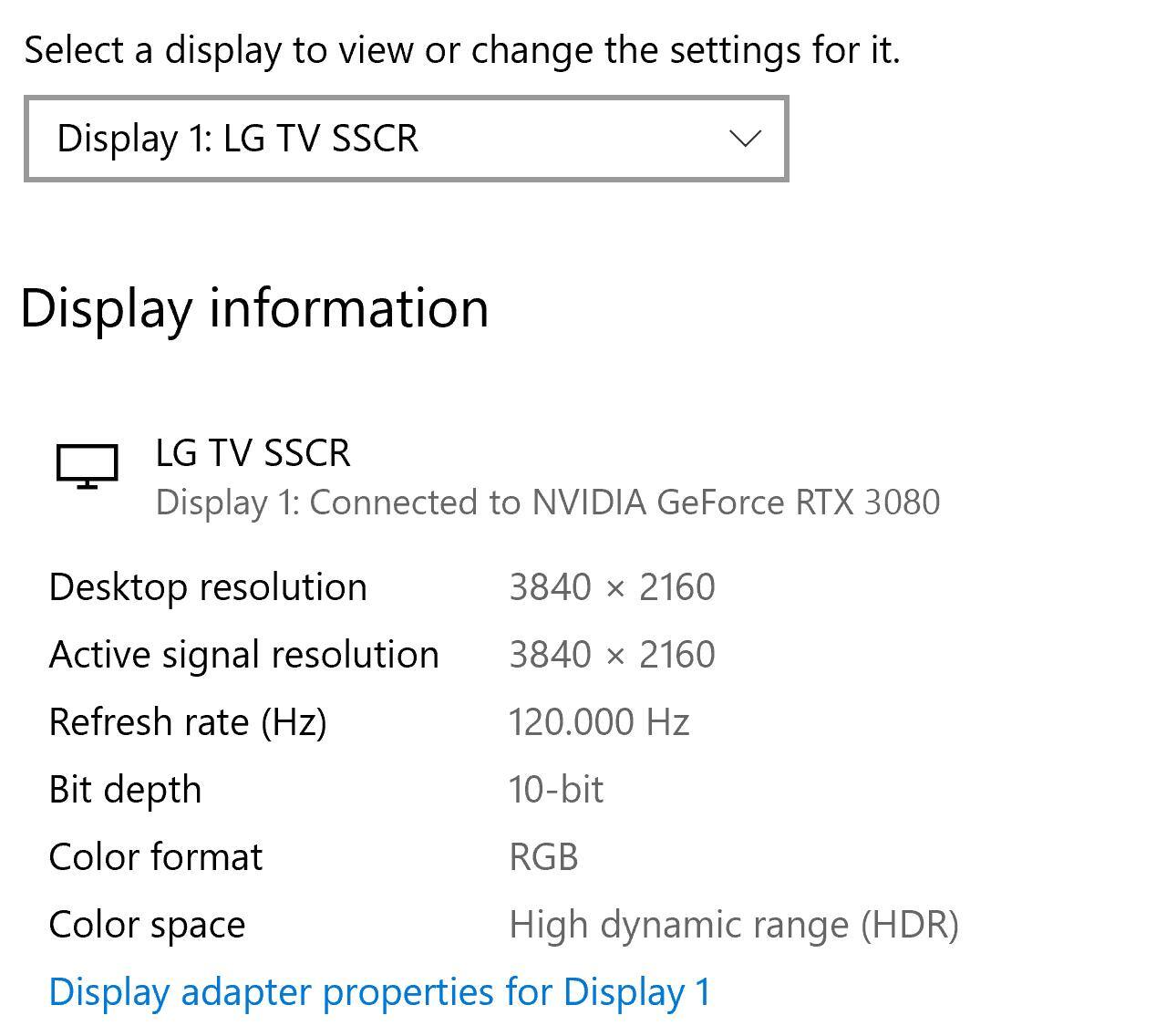Click the Connected to NVIDIA GeForce RTX 3080 text

coord(547,502)
